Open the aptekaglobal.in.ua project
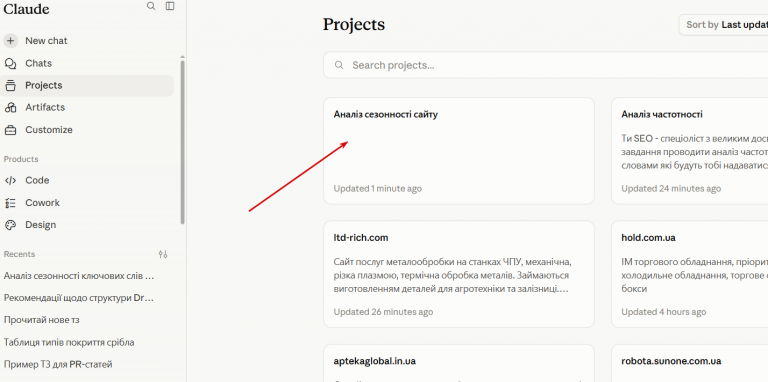The width and height of the screenshot is (768, 382). click(459, 363)
